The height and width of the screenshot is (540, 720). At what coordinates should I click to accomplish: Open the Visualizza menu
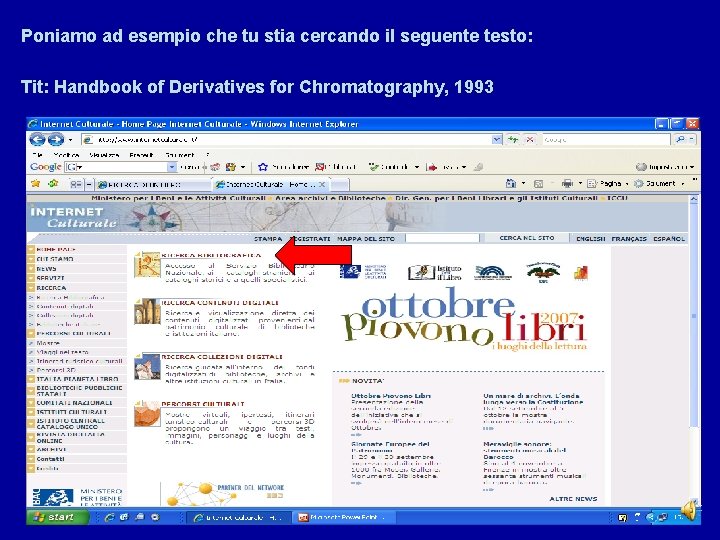click(104, 155)
